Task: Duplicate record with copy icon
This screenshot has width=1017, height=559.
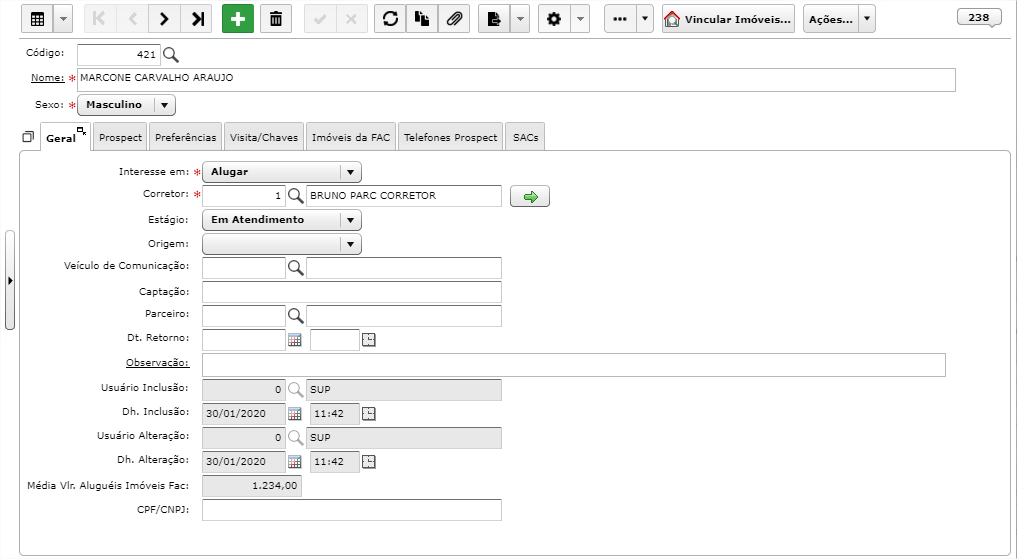Action: tap(422, 19)
